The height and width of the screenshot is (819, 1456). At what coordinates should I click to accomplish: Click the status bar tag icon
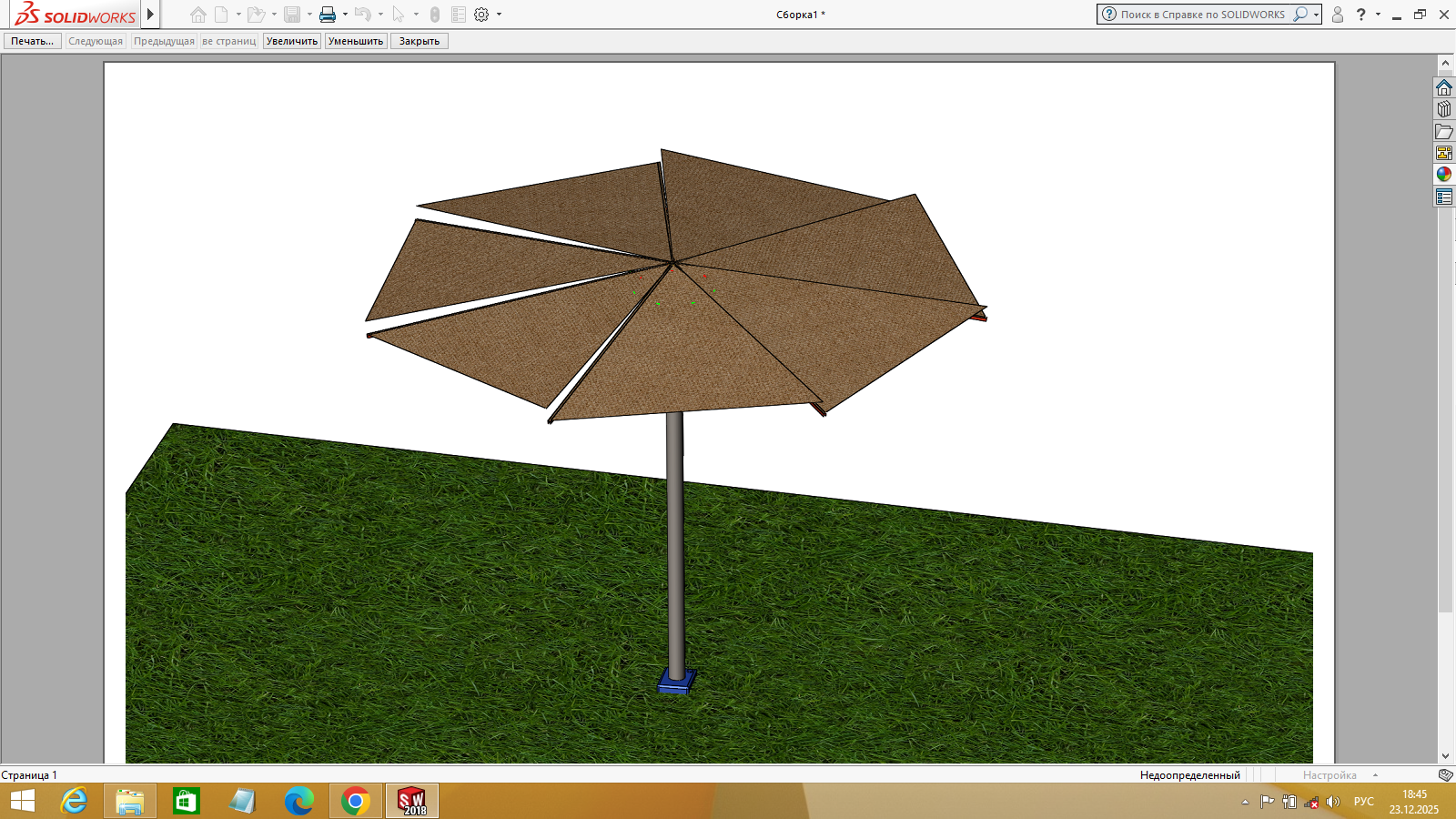(1445, 775)
